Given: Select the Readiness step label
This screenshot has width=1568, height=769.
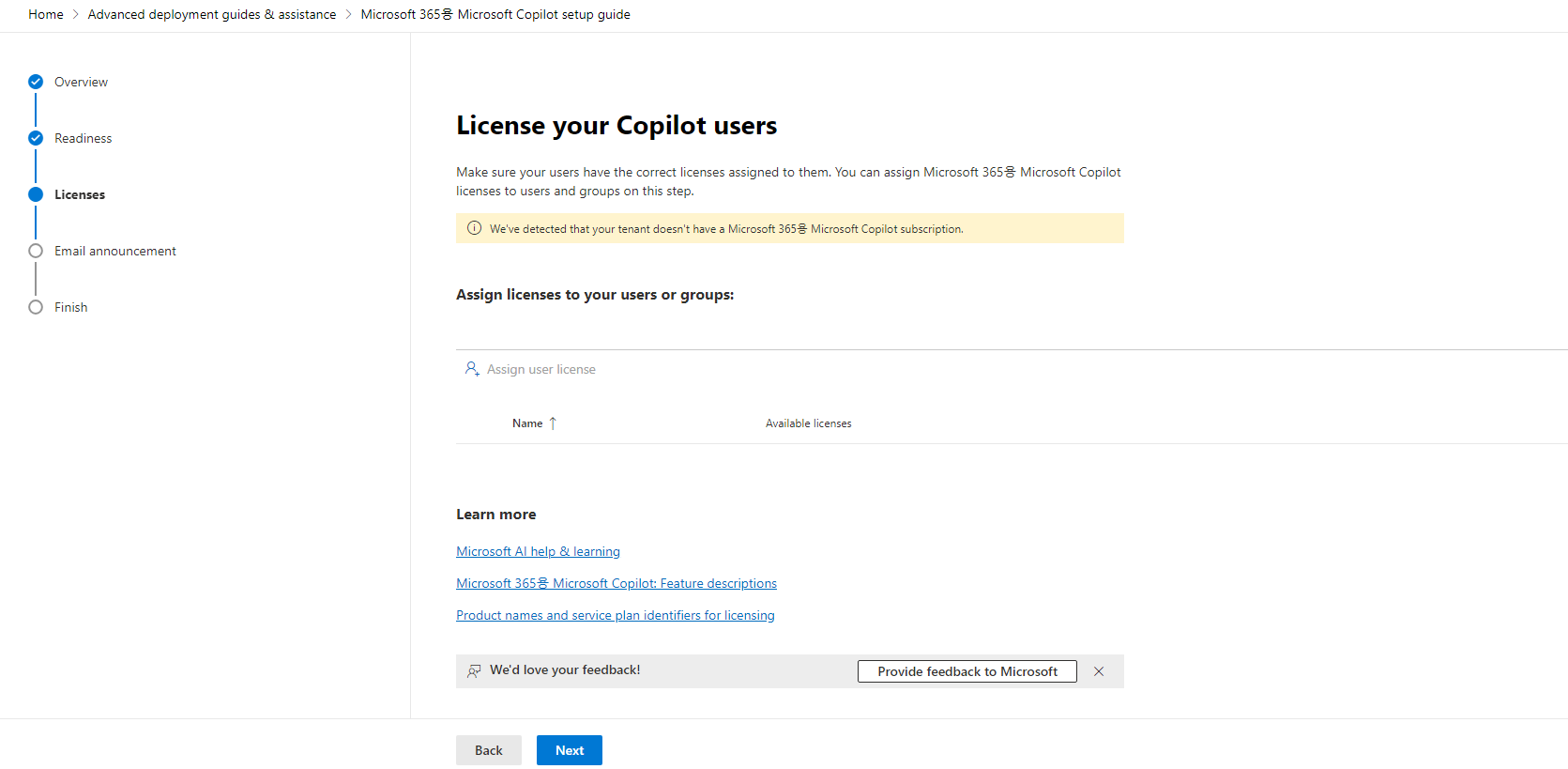Looking at the screenshot, I should (x=83, y=138).
